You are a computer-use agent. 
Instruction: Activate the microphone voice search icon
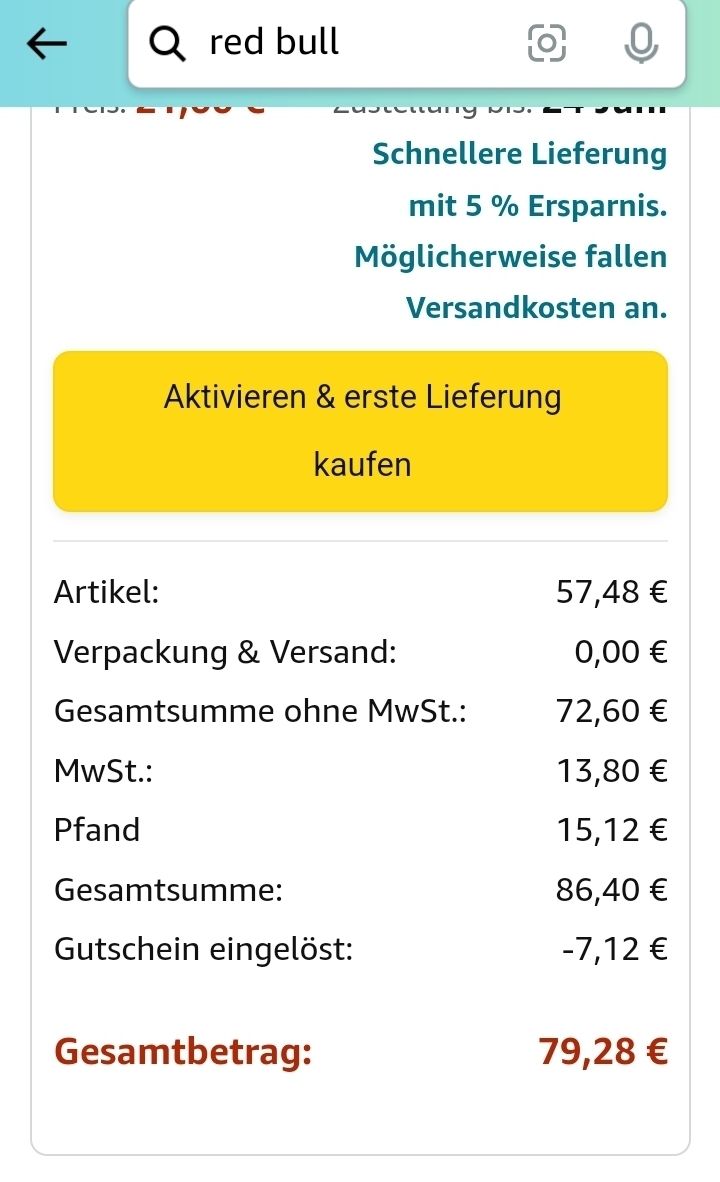(640, 43)
